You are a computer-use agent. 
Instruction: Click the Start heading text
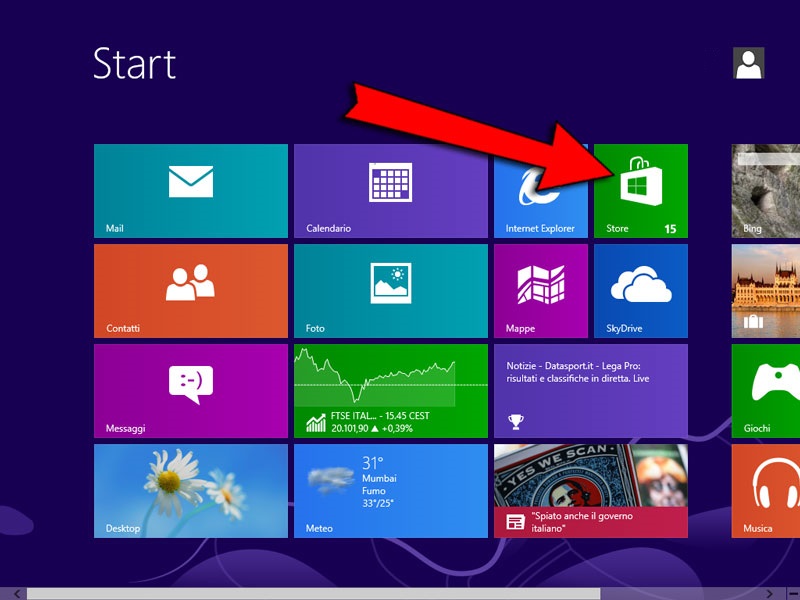(135, 64)
